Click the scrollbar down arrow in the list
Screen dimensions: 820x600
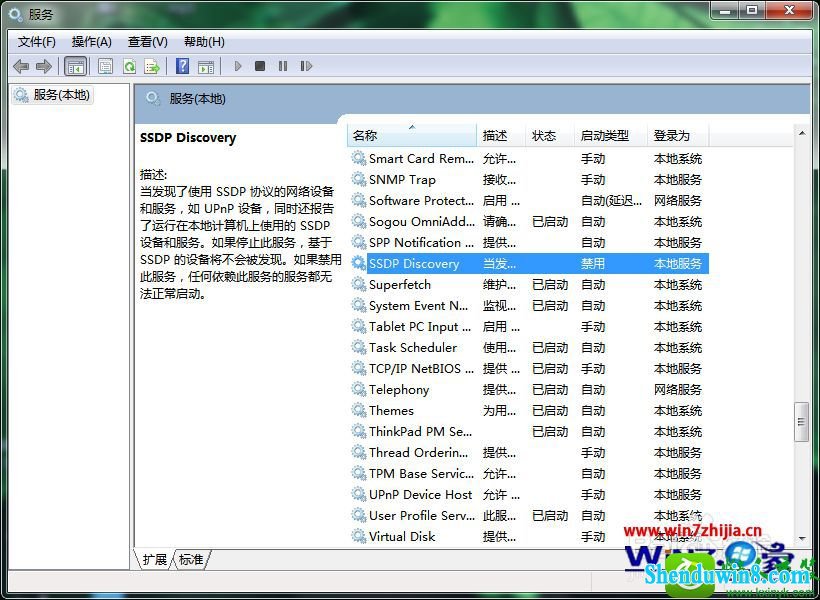[x=802, y=538]
